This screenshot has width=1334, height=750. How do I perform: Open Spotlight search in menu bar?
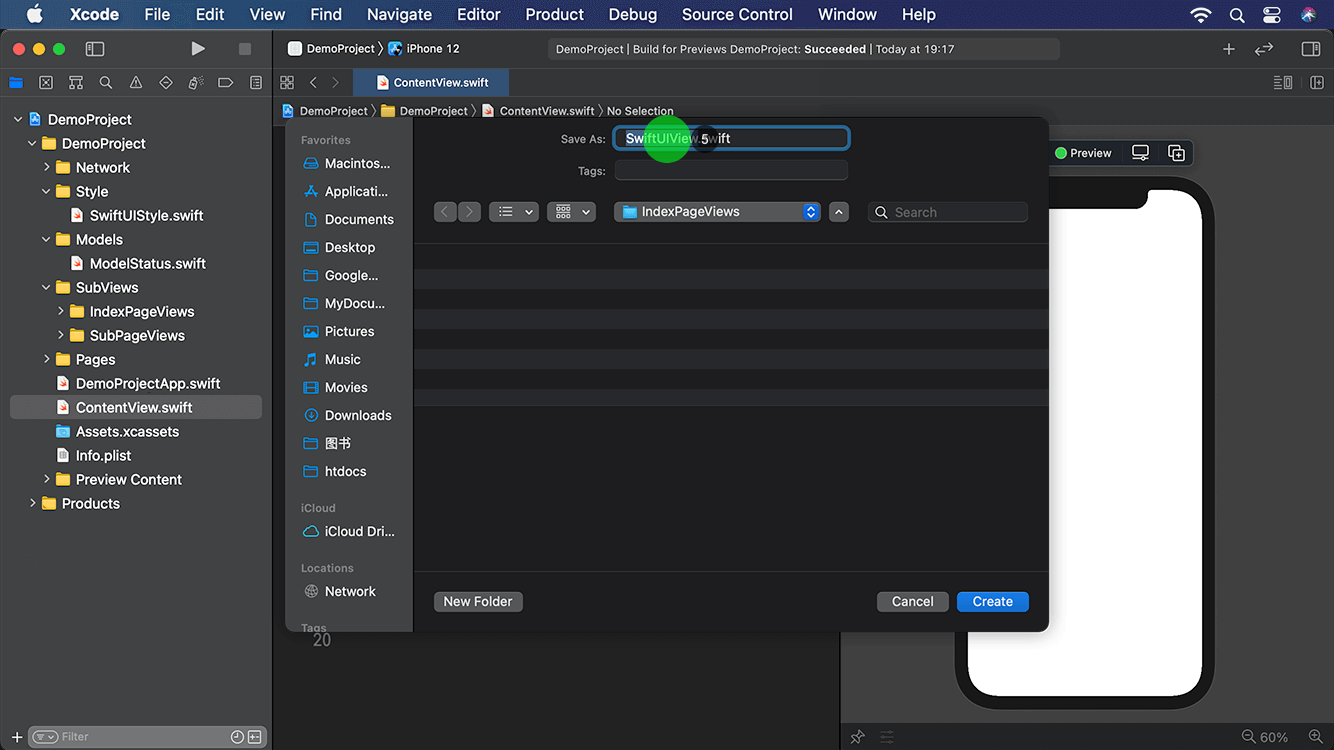coord(1237,15)
